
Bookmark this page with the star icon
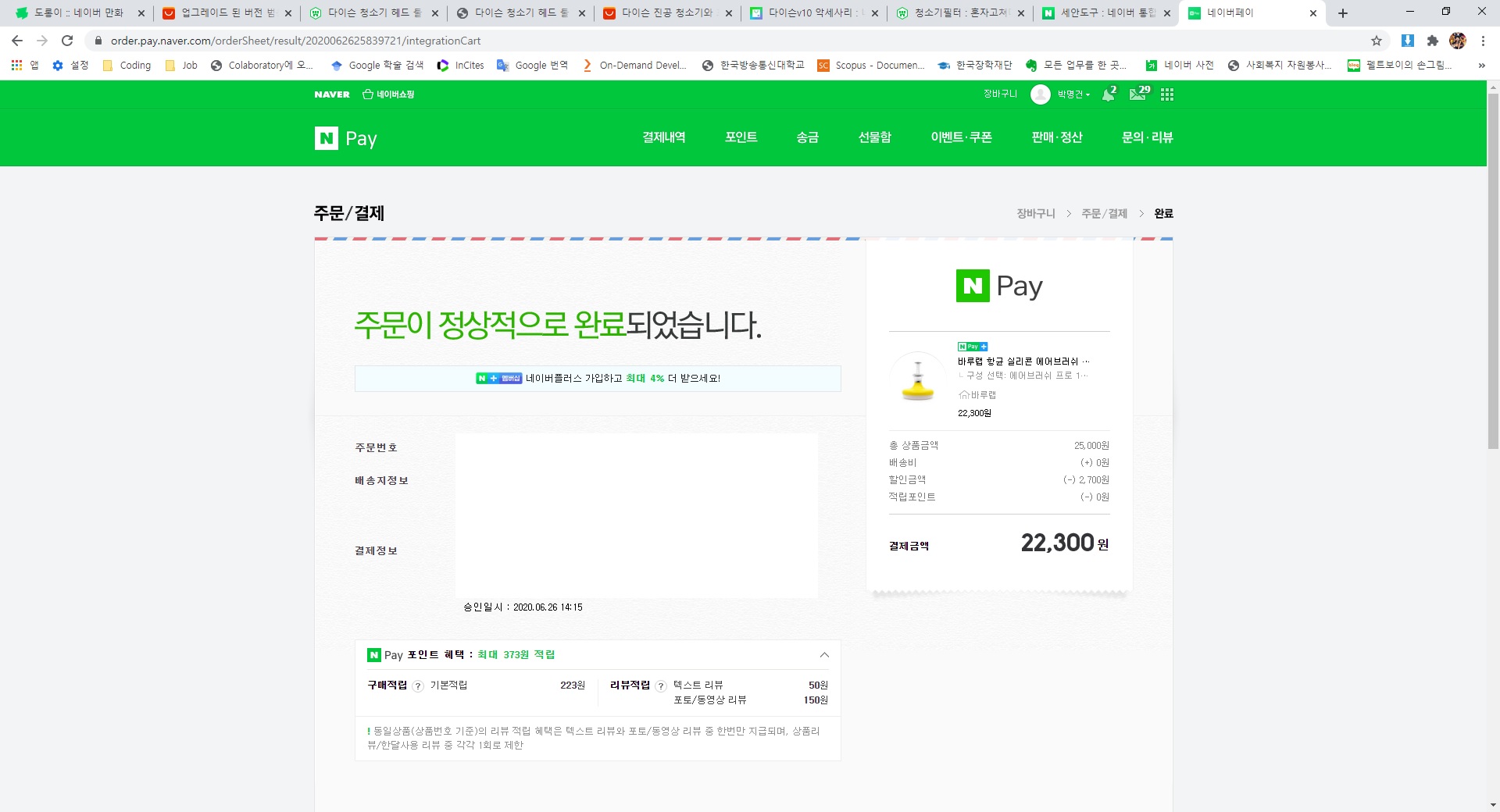pyautogui.click(x=1377, y=41)
